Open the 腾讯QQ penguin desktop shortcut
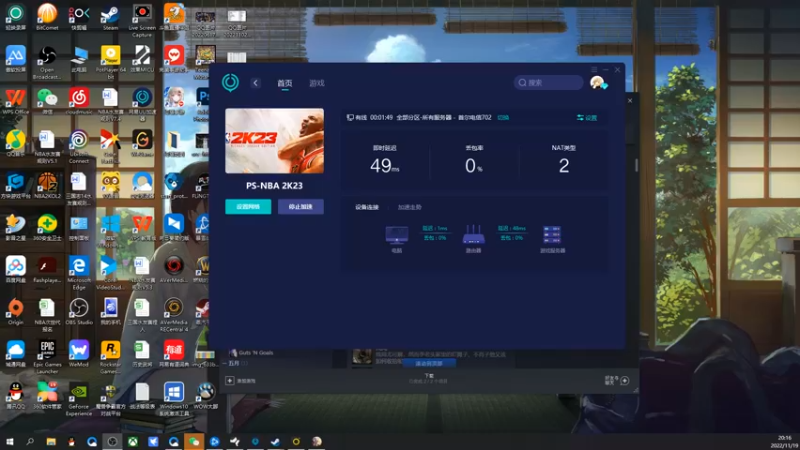The image size is (800, 450). 15,396
